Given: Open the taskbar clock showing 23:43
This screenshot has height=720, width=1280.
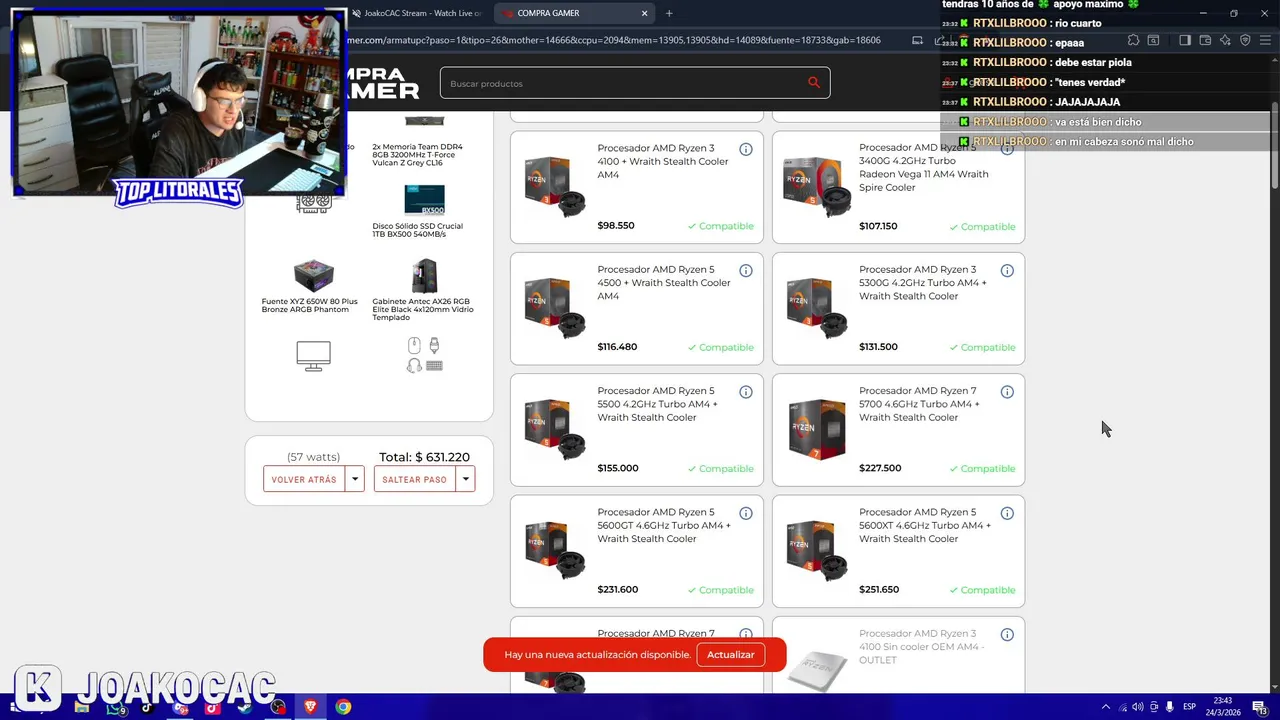Looking at the screenshot, I should pyautogui.click(x=1223, y=707).
